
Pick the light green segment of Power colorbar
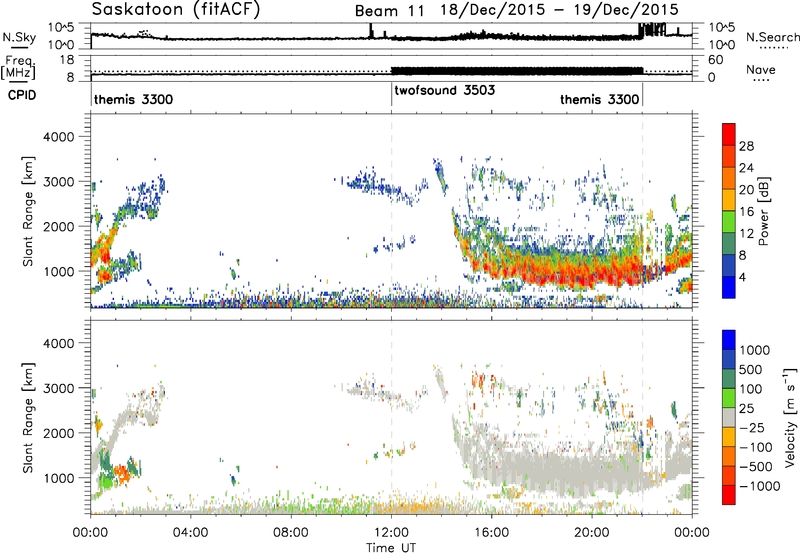729,221
